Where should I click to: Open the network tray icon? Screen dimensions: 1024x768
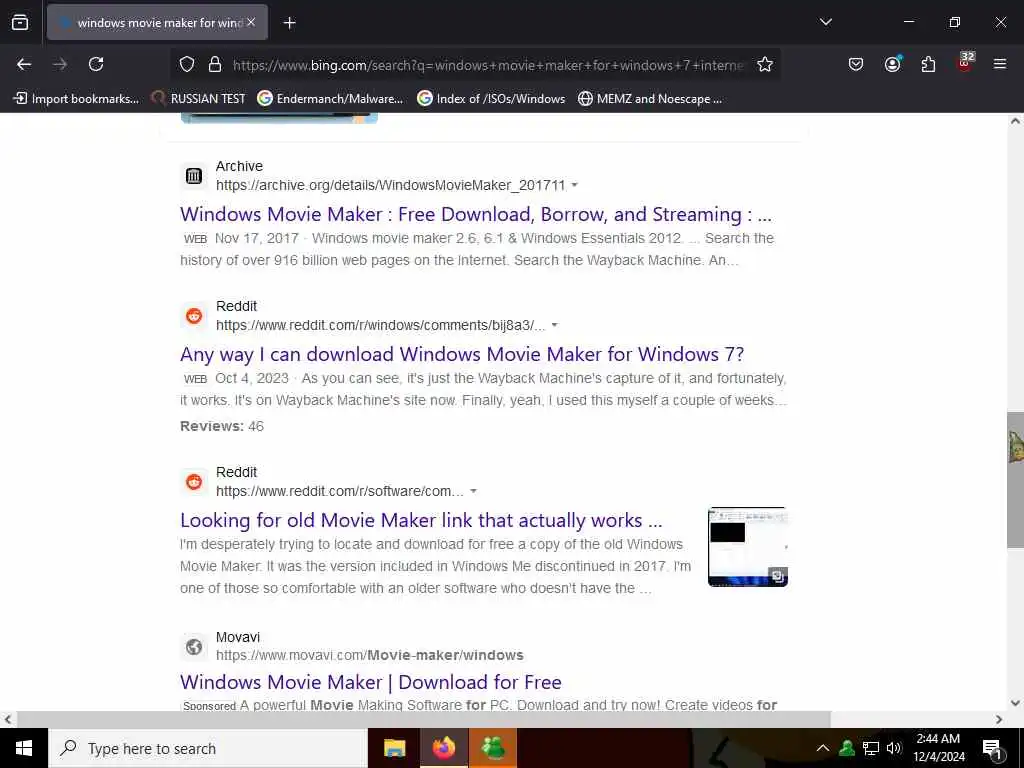click(x=871, y=748)
